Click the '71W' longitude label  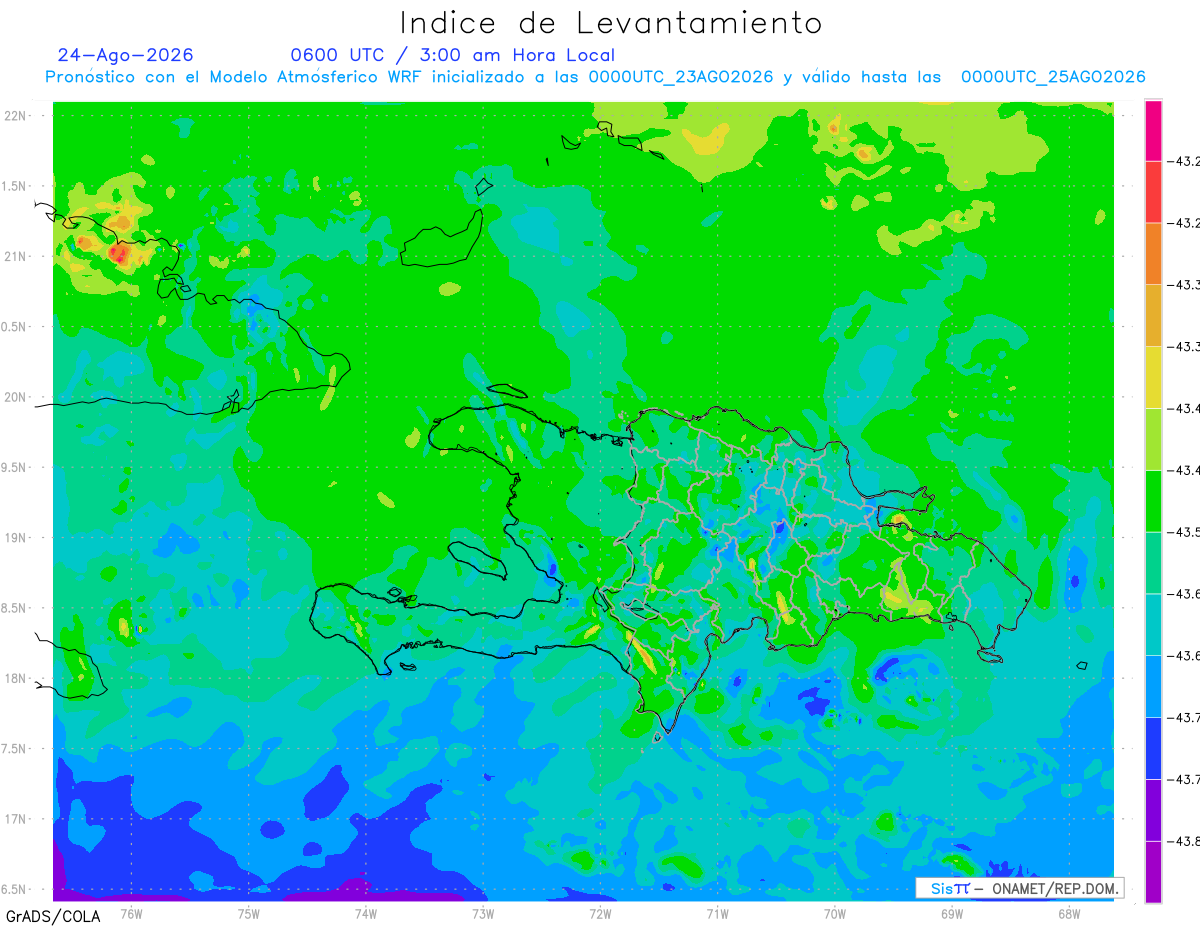pos(717,913)
